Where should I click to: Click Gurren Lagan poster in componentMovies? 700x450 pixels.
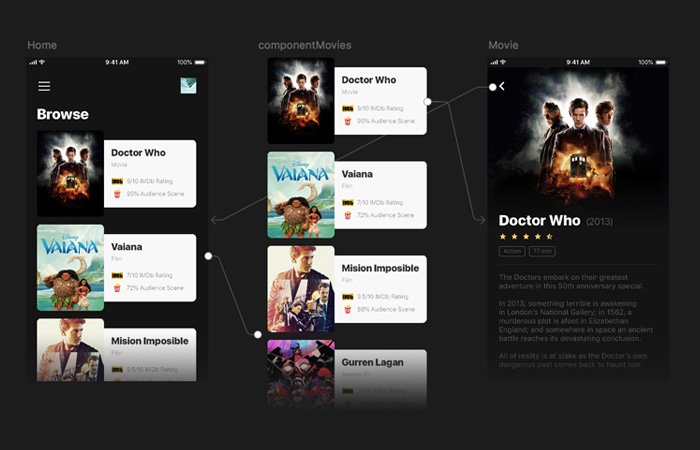pos(301,374)
